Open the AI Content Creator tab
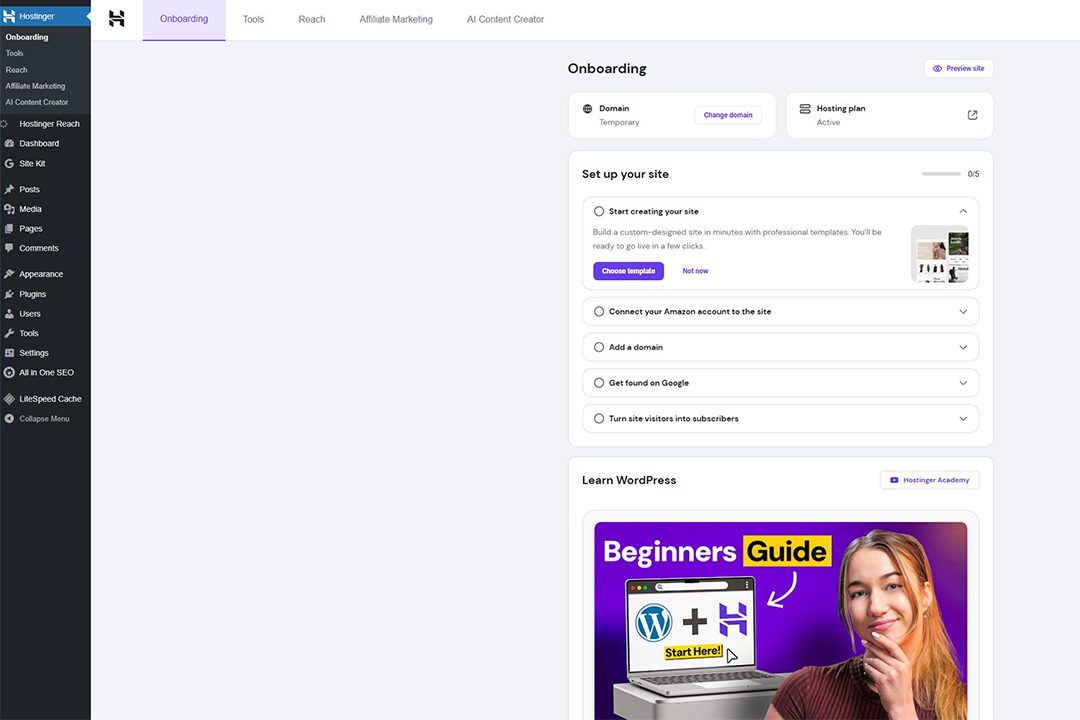 506,19
